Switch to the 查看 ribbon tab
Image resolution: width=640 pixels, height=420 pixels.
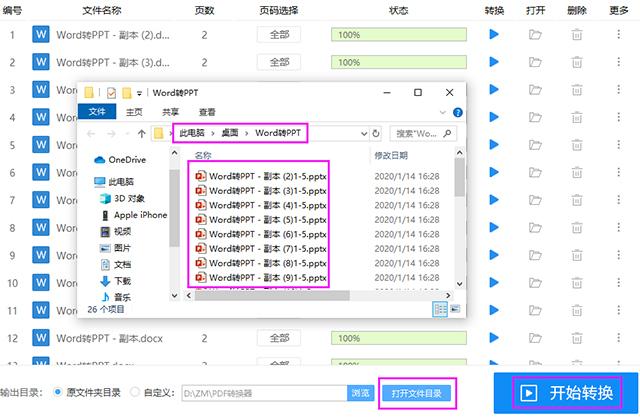[x=207, y=112]
